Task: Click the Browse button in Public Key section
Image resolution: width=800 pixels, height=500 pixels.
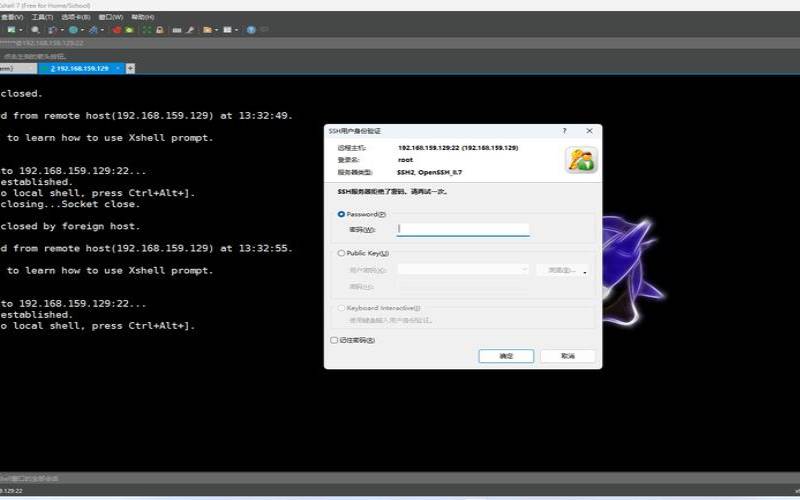Action: [560, 270]
